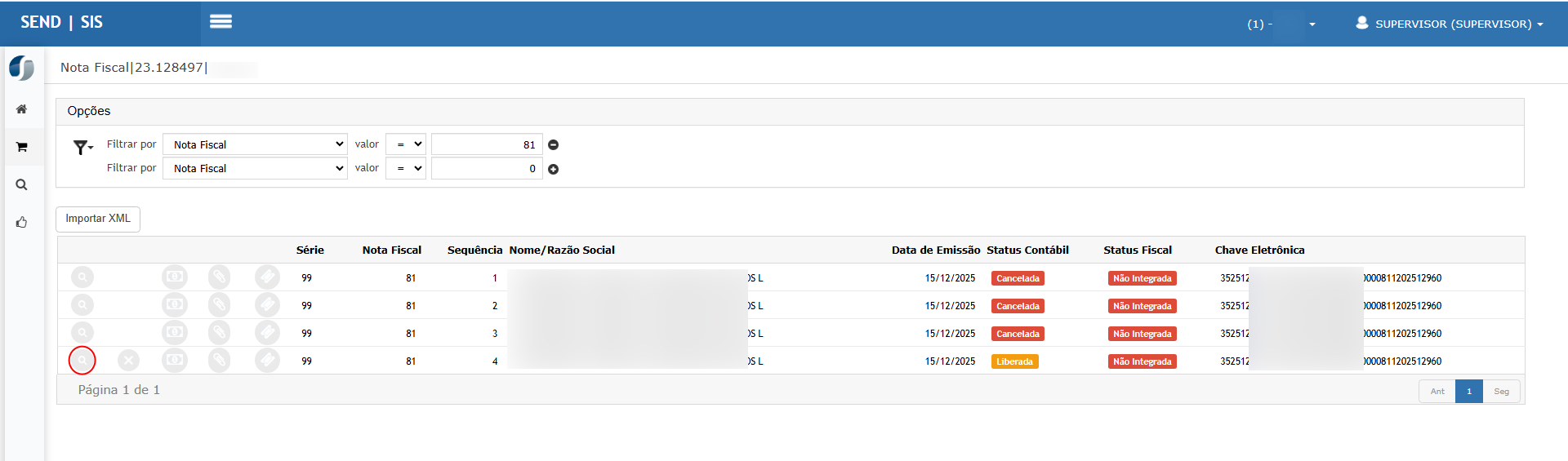Click the hamburger menu in top bar
The height and width of the screenshot is (461, 1568).
point(220,22)
